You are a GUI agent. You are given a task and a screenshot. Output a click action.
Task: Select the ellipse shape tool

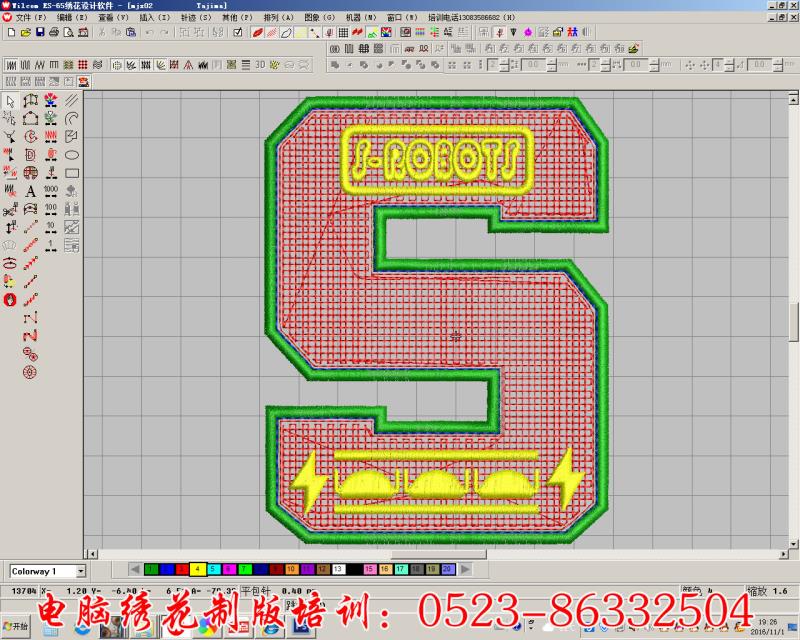(x=72, y=155)
